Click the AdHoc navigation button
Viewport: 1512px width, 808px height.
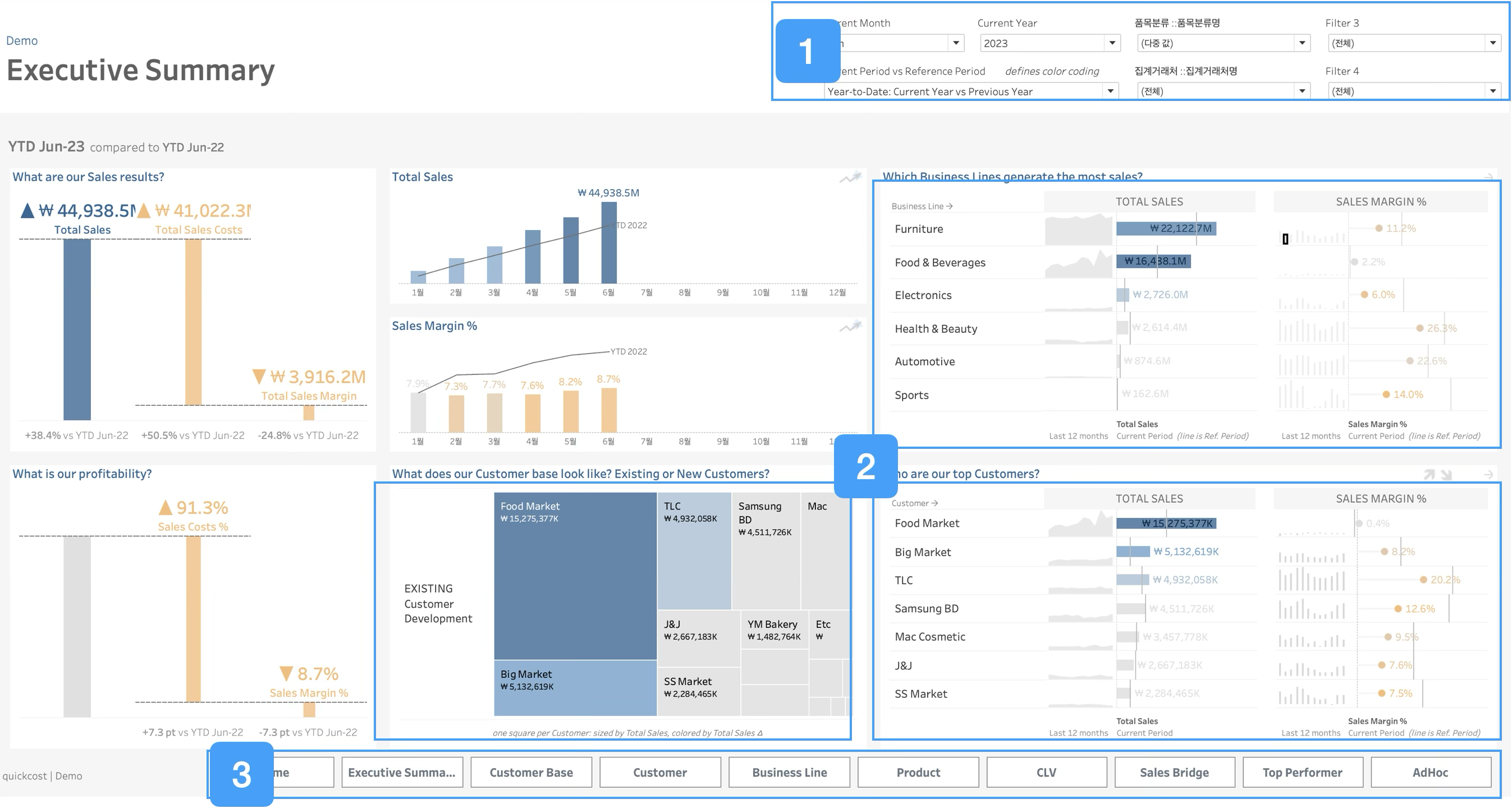pyautogui.click(x=1430, y=772)
